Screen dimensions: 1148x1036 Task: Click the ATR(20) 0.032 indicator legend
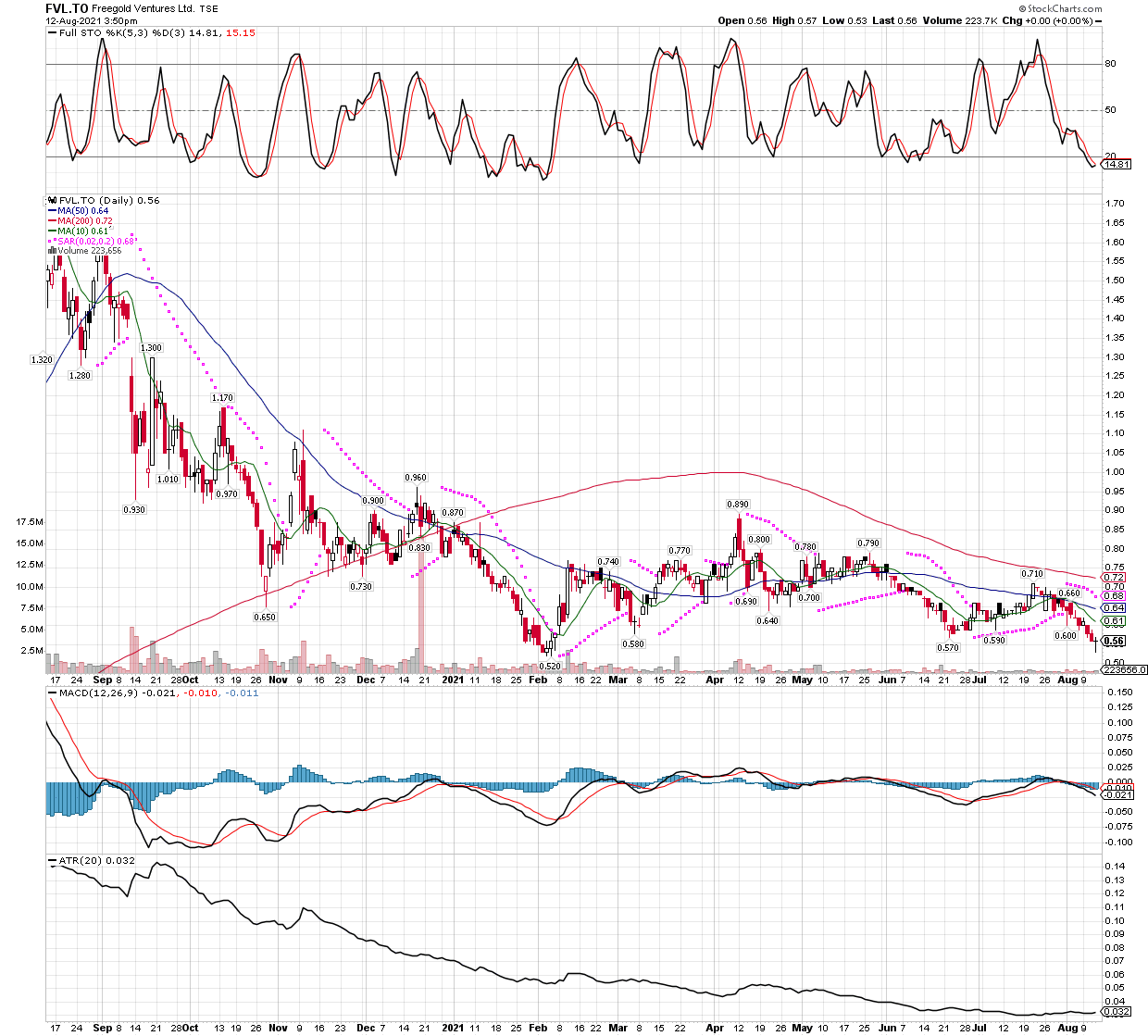click(92, 861)
